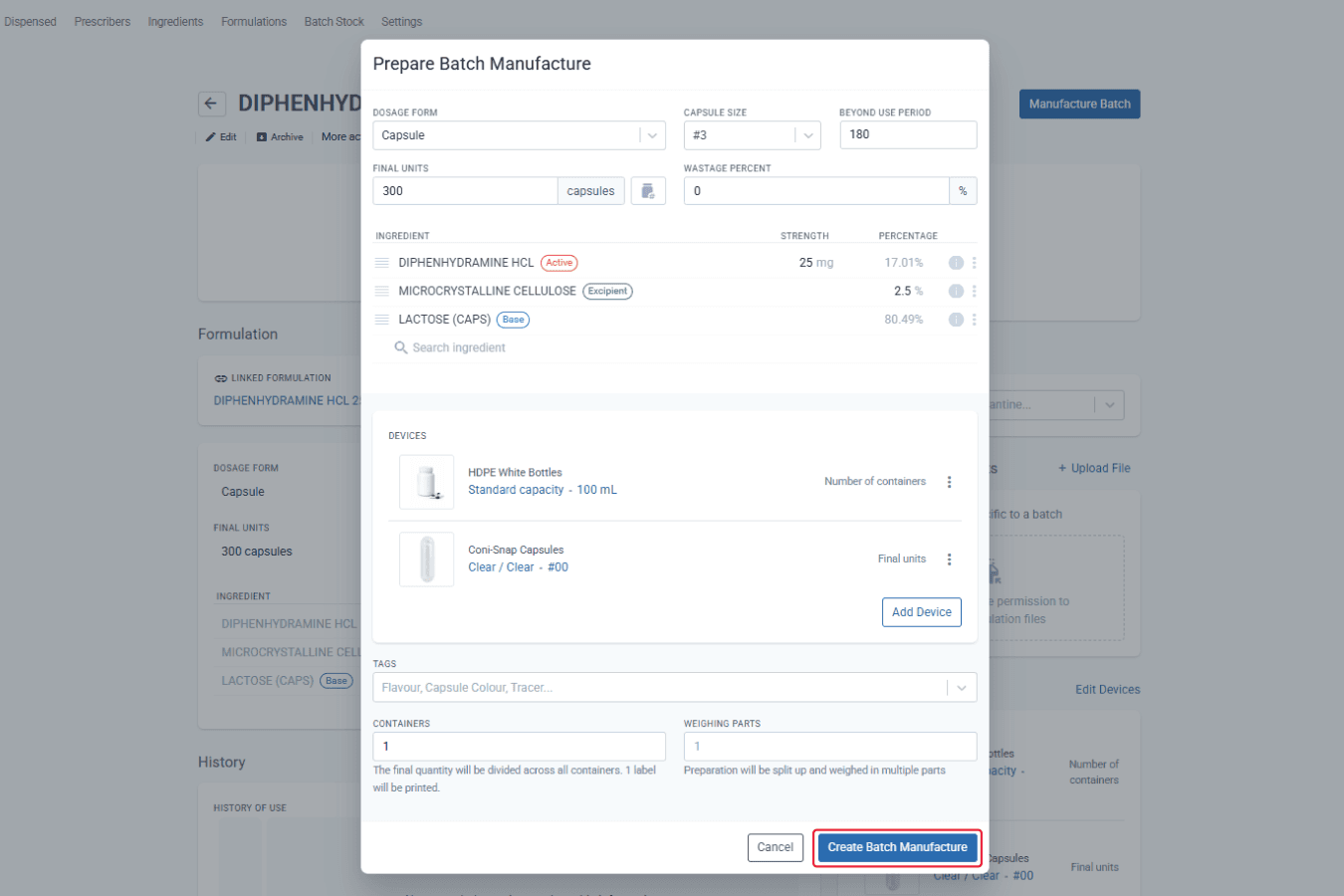Open info icon for DIPHENHYDRAMINE HCL row
The height and width of the screenshot is (896, 1344).
956,263
